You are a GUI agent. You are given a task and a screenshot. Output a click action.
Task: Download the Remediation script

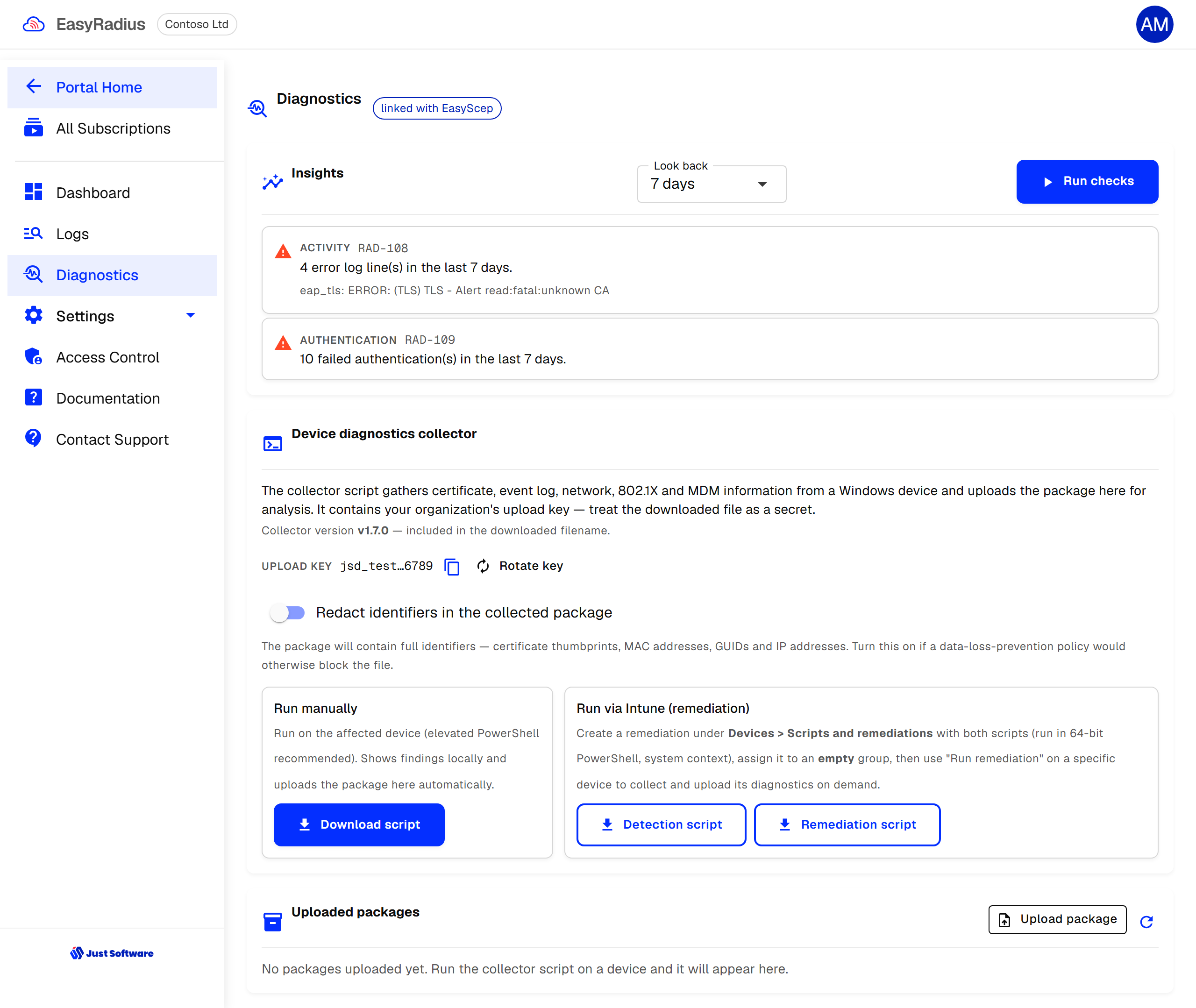pyautogui.click(x=847, y=824)
